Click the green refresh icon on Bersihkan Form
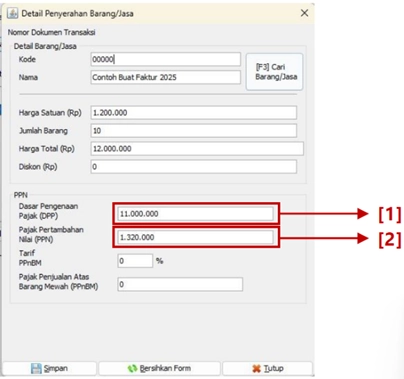 pos(132,368)
